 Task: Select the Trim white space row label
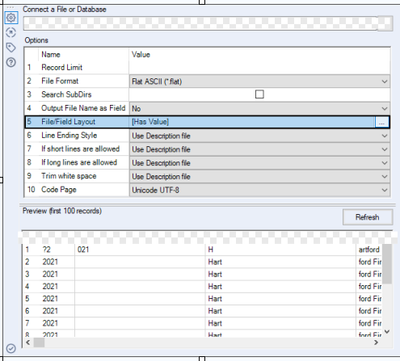(69, 176)
